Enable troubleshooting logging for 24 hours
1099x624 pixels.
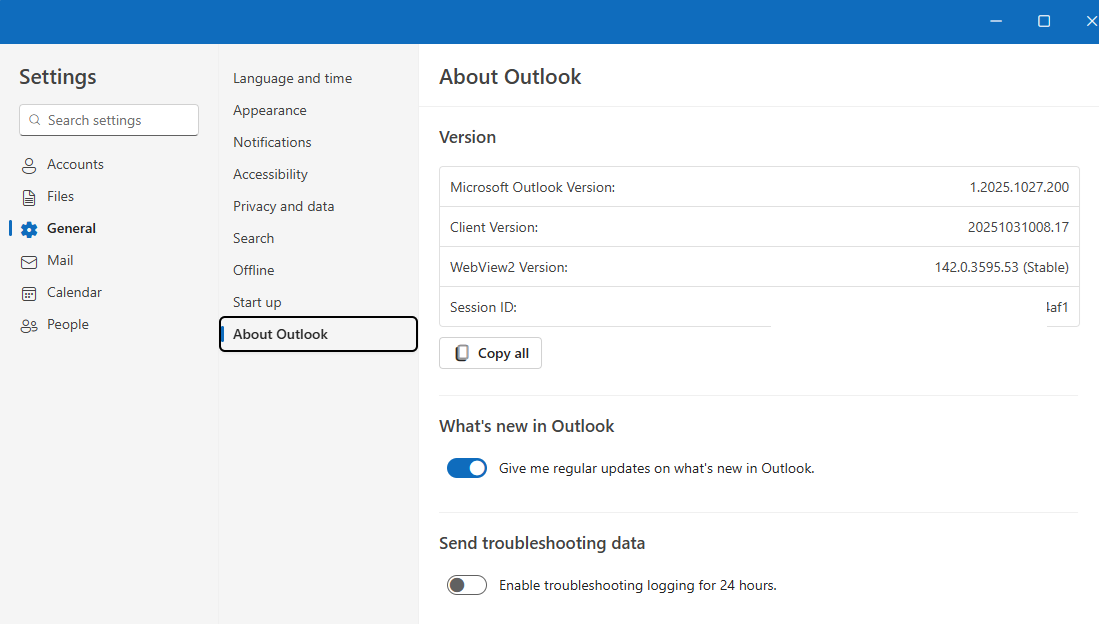[467, 585]
